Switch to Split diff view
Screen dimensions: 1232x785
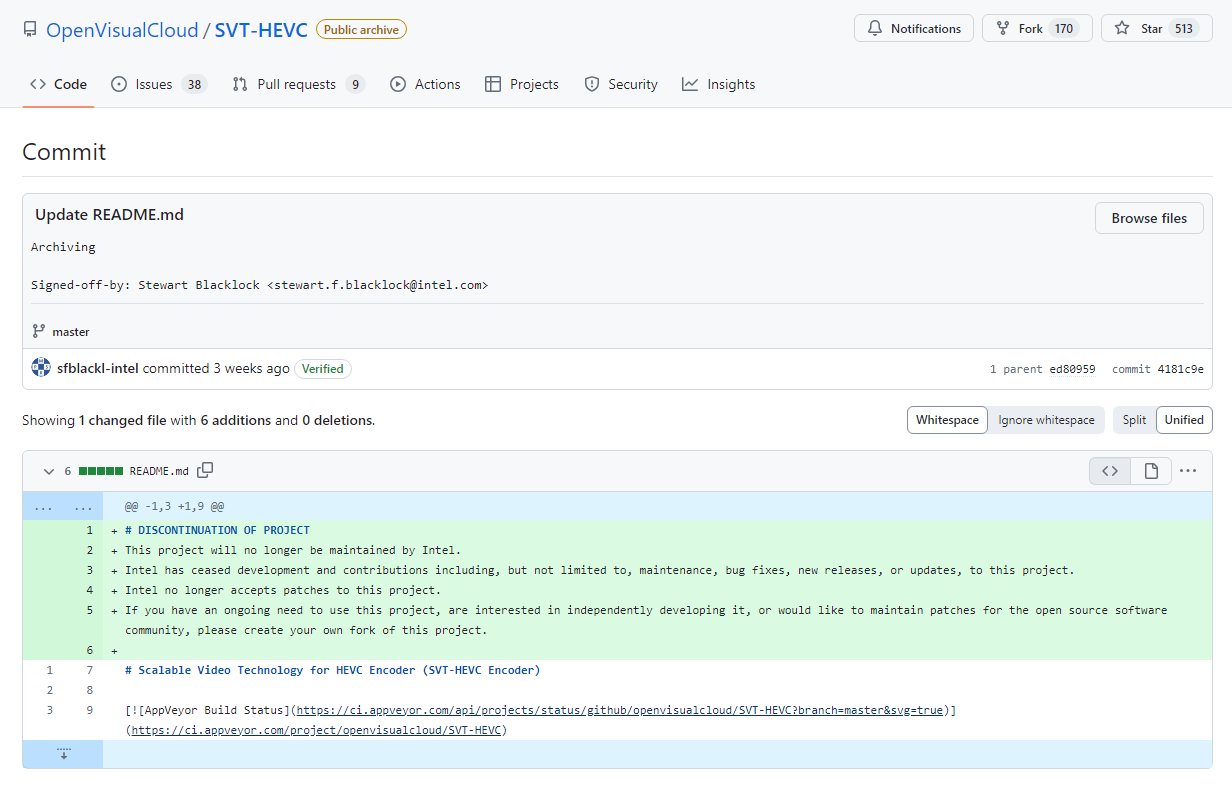click(x=1134, y=420)
